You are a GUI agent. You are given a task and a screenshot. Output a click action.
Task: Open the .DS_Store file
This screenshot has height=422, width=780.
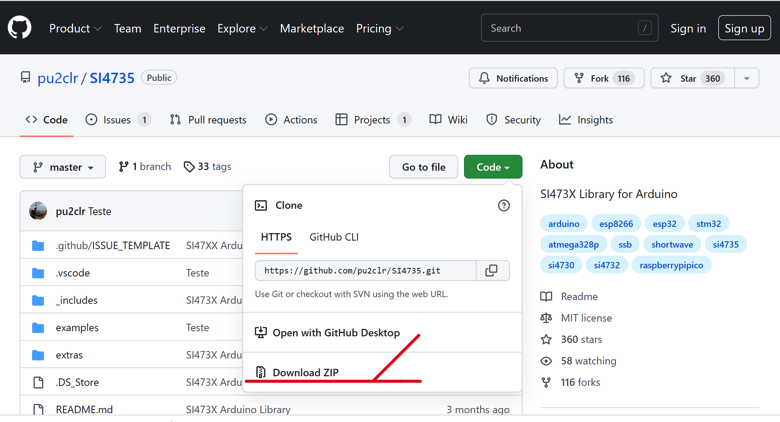(77, 382)
